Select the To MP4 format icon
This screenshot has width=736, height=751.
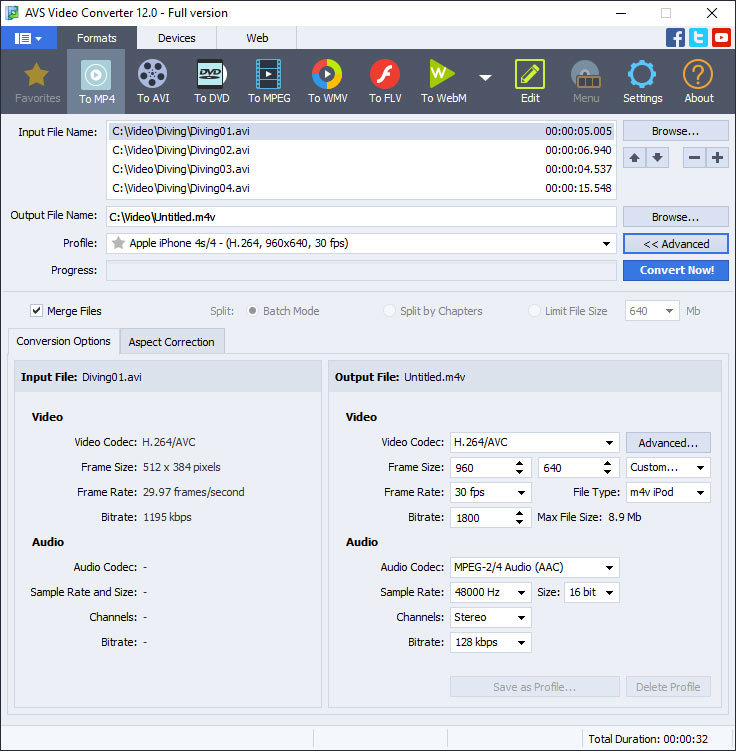tap(96, 82)
